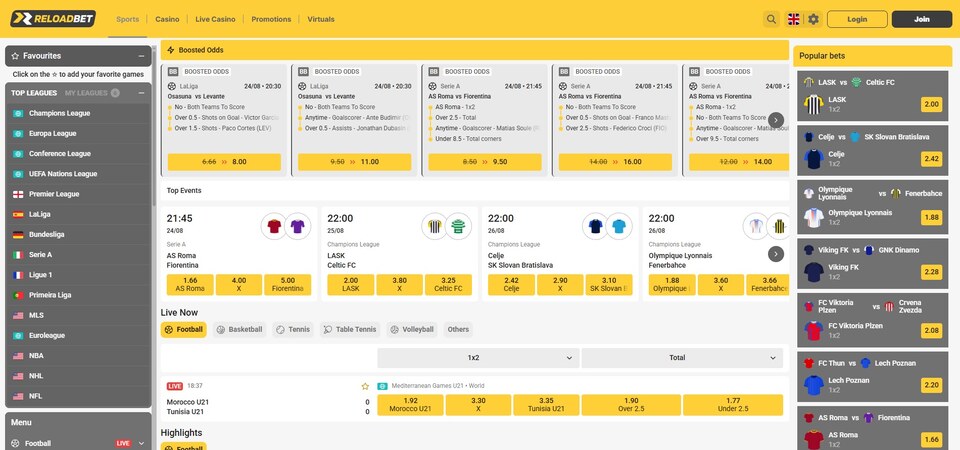Bet on Morocco U21 at 1.92
Image resolution: width=960 pixels, height=450 pixels.
point(410,405)
